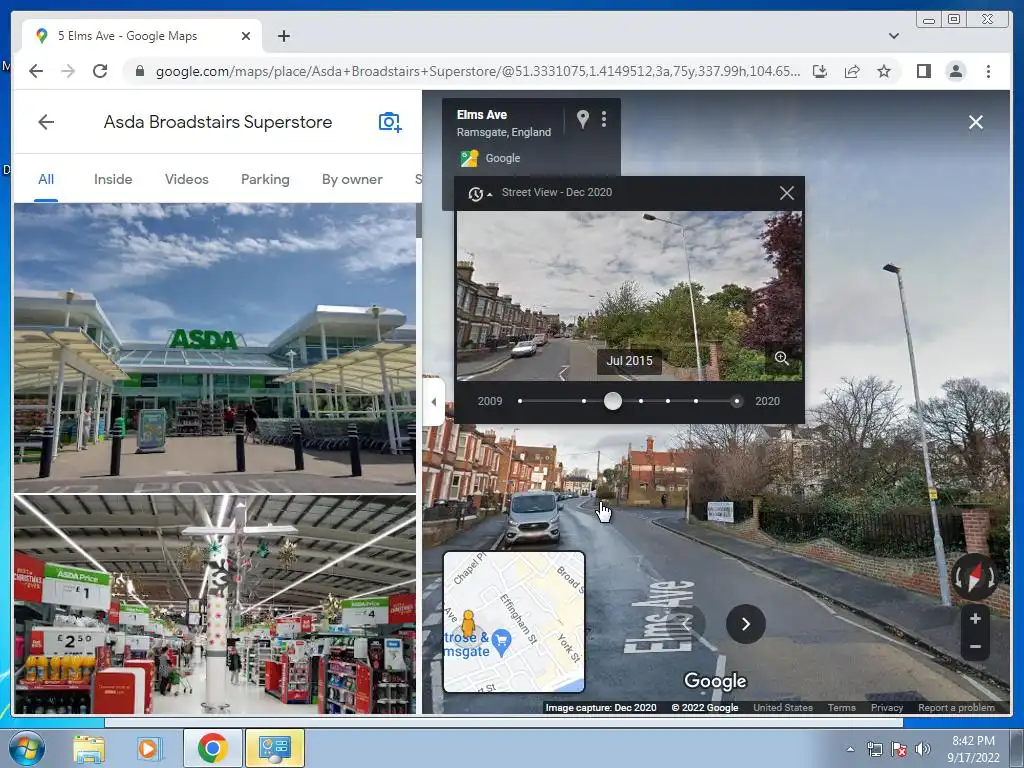The image size is (1024, 768).
Task: Click the install app icon in address bar
Action: [x=820, y=71]
